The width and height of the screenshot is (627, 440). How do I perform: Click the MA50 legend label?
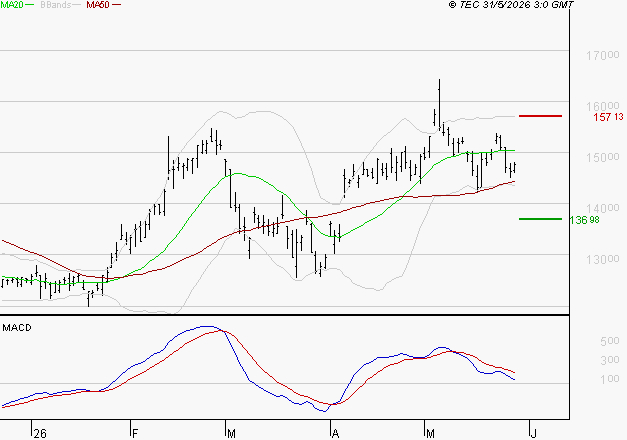click(x=98, y=5)
